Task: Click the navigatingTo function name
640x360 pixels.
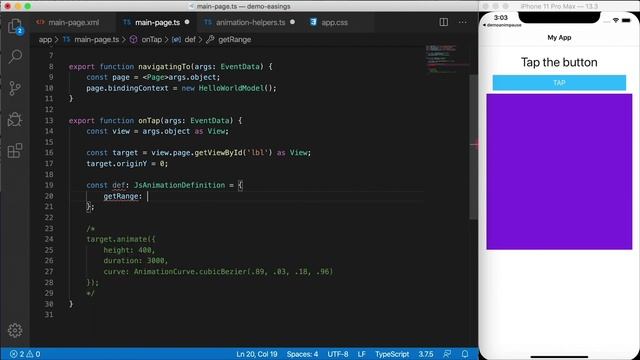Action: pos(164,67)
